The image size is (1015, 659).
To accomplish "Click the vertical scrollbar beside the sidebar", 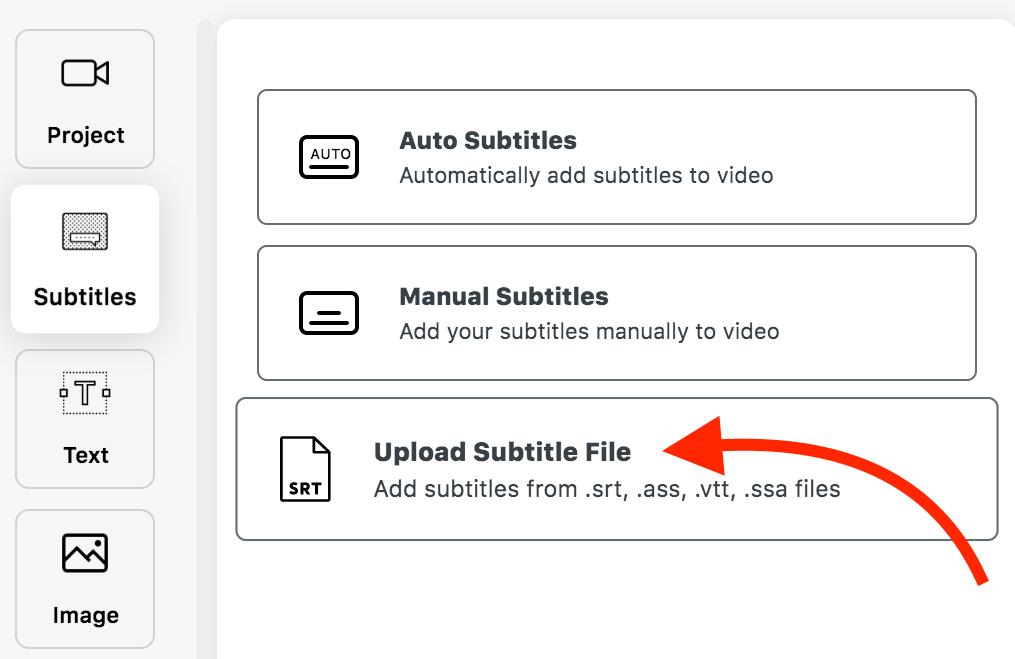I will tap(205, 339).
